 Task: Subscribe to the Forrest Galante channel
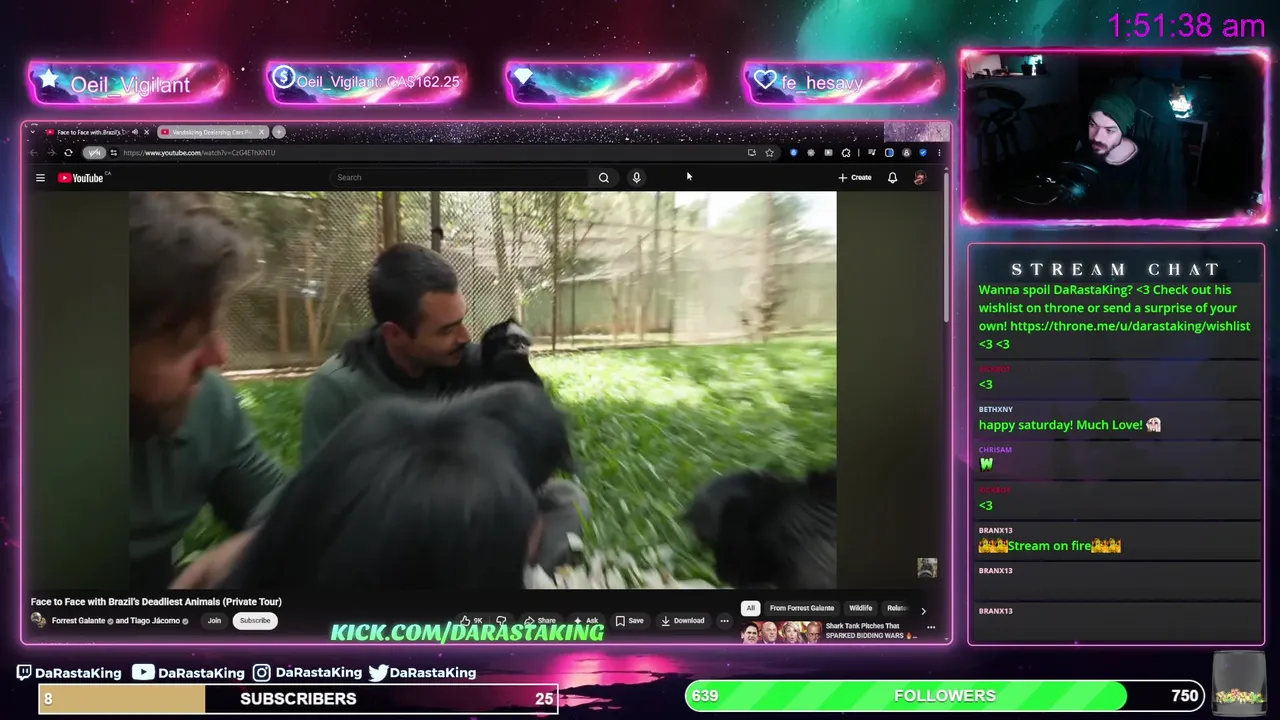click(x=255, y=621)
